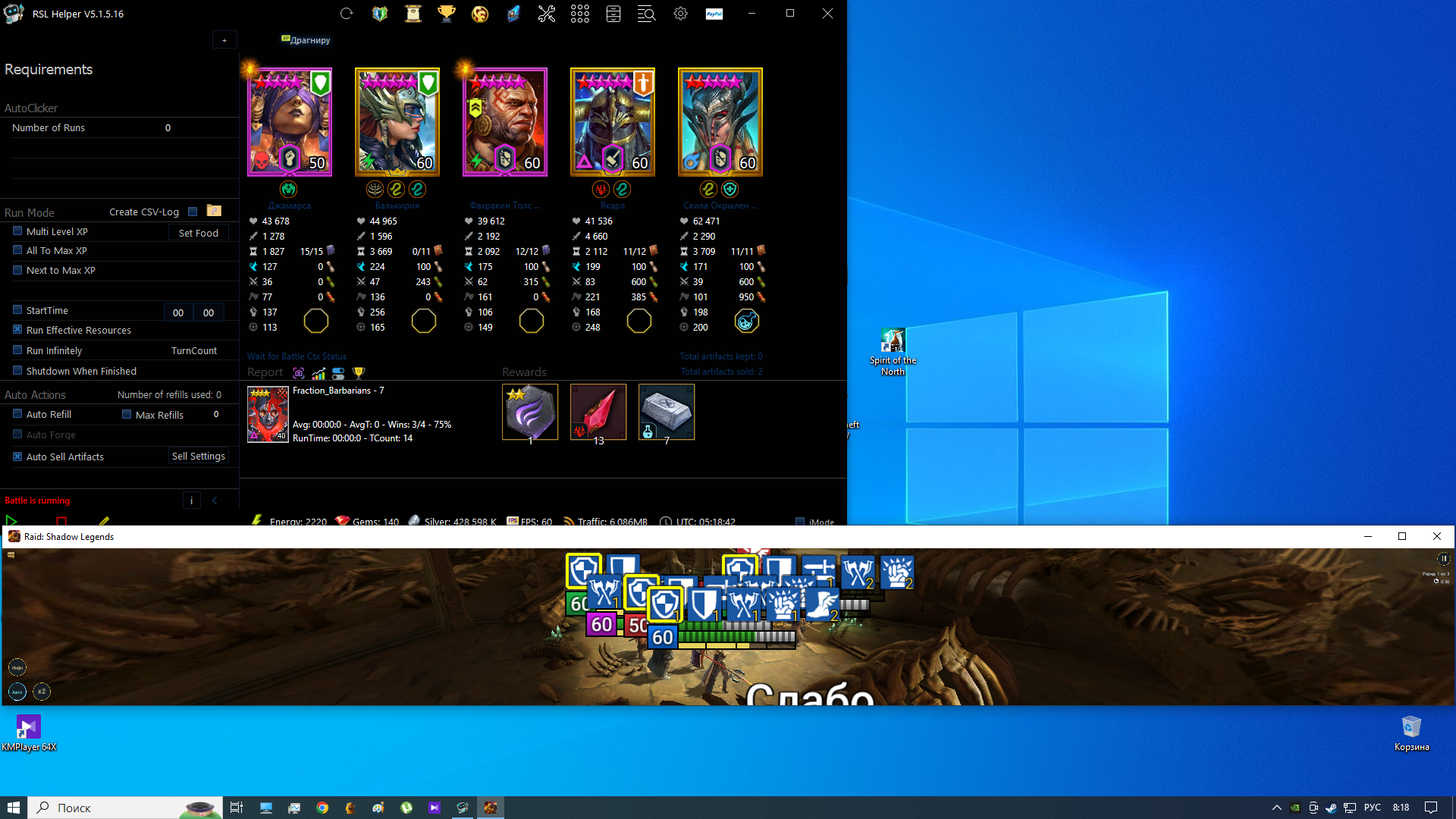Click the Fraction_Barbarians stage thumbnail
Image resolution: width=1456 pixels, height=819 pixels.
point(268,414)
